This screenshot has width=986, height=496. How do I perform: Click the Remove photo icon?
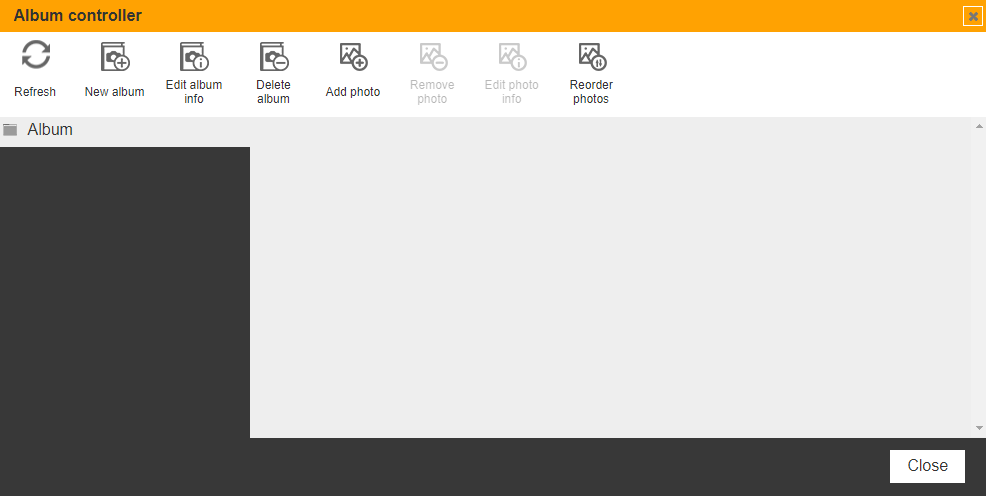point(433,57)
